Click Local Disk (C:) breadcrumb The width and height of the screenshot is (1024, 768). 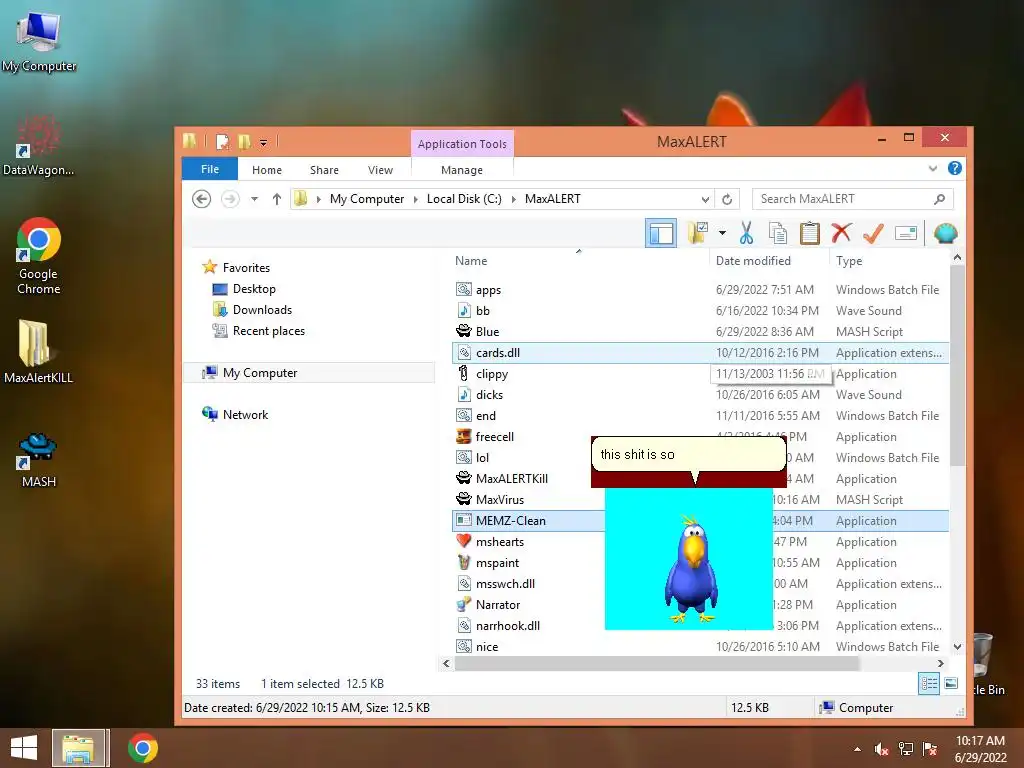click(464, 199)
